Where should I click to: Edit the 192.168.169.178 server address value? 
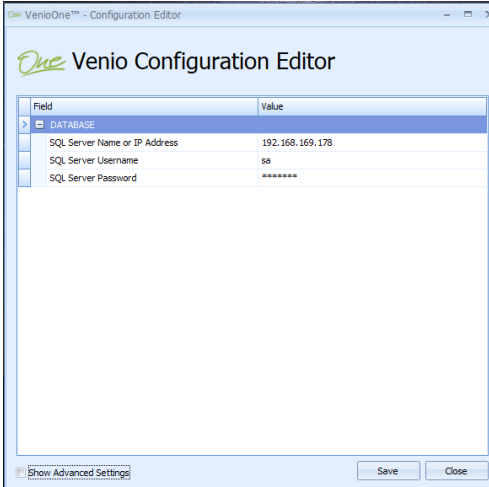(372, 143)
